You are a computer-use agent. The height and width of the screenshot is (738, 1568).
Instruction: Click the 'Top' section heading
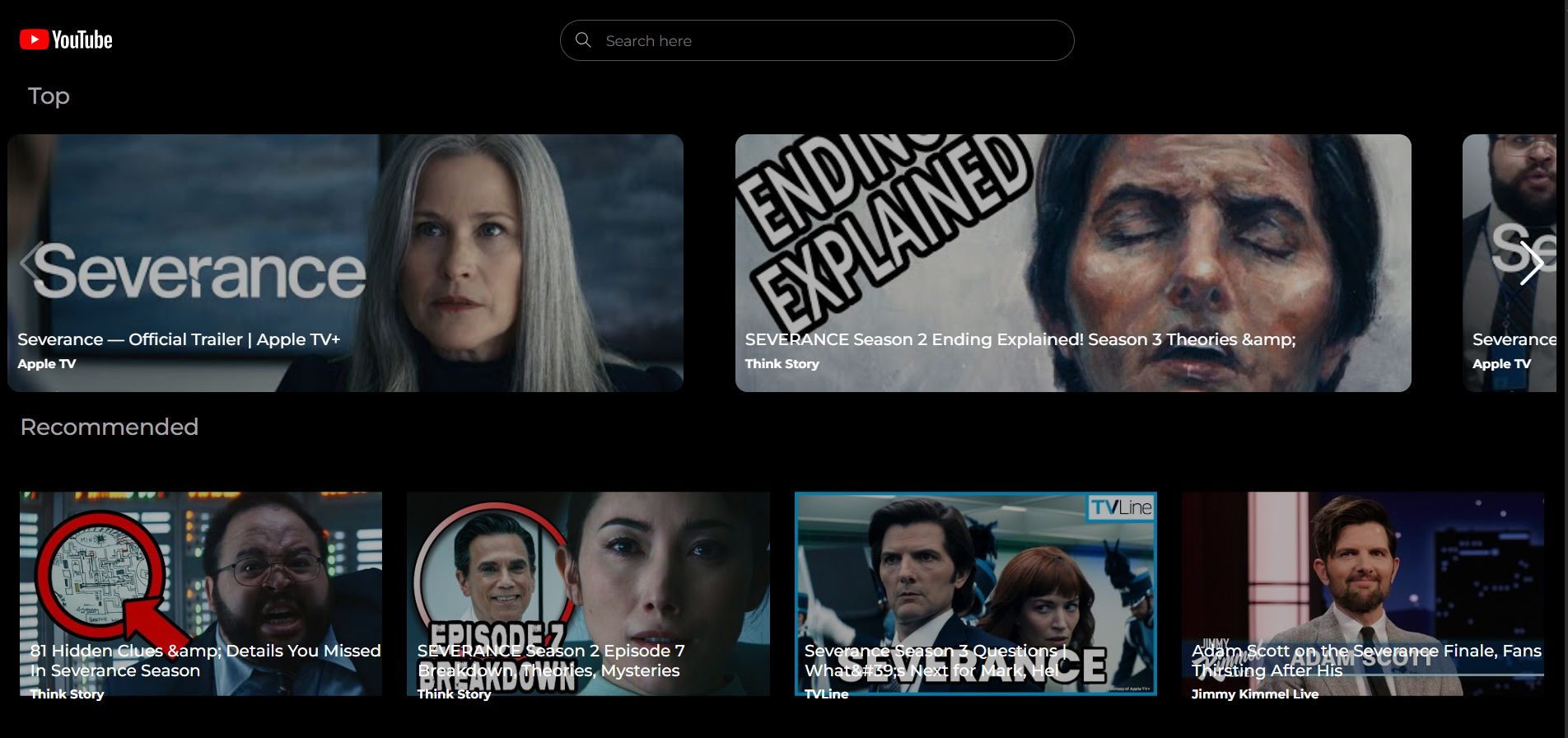pyautogui.click(x=49, y=96)
